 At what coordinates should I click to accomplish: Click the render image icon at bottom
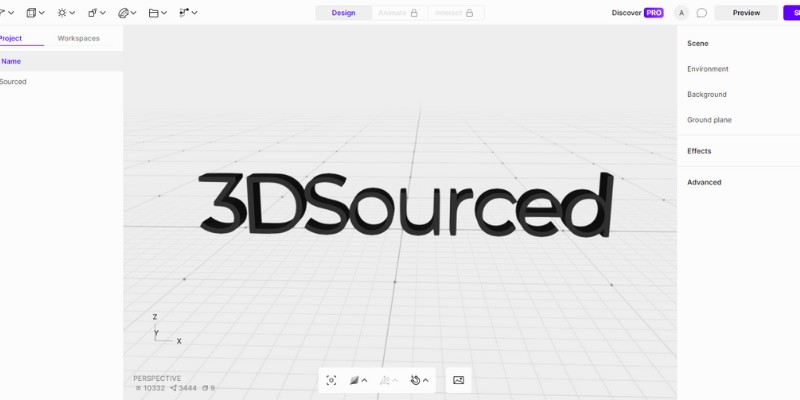click(x=459, y=380)
